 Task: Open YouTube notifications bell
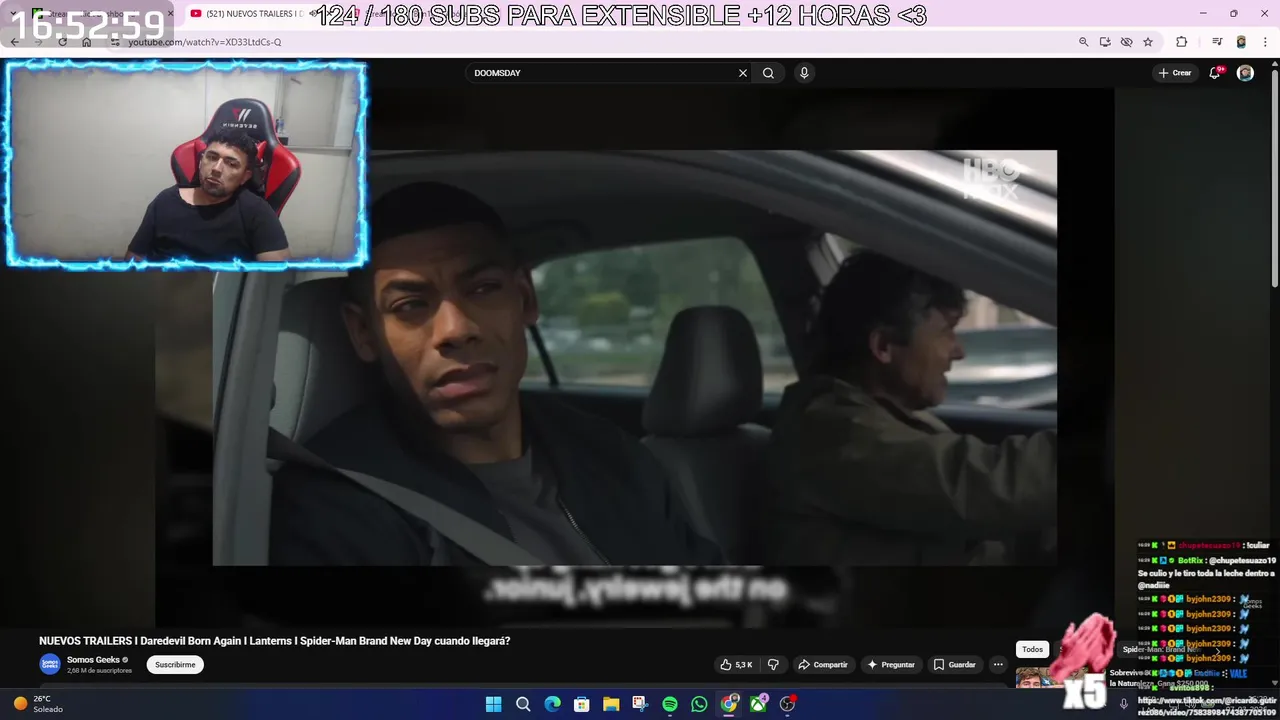pos(1215,73)
